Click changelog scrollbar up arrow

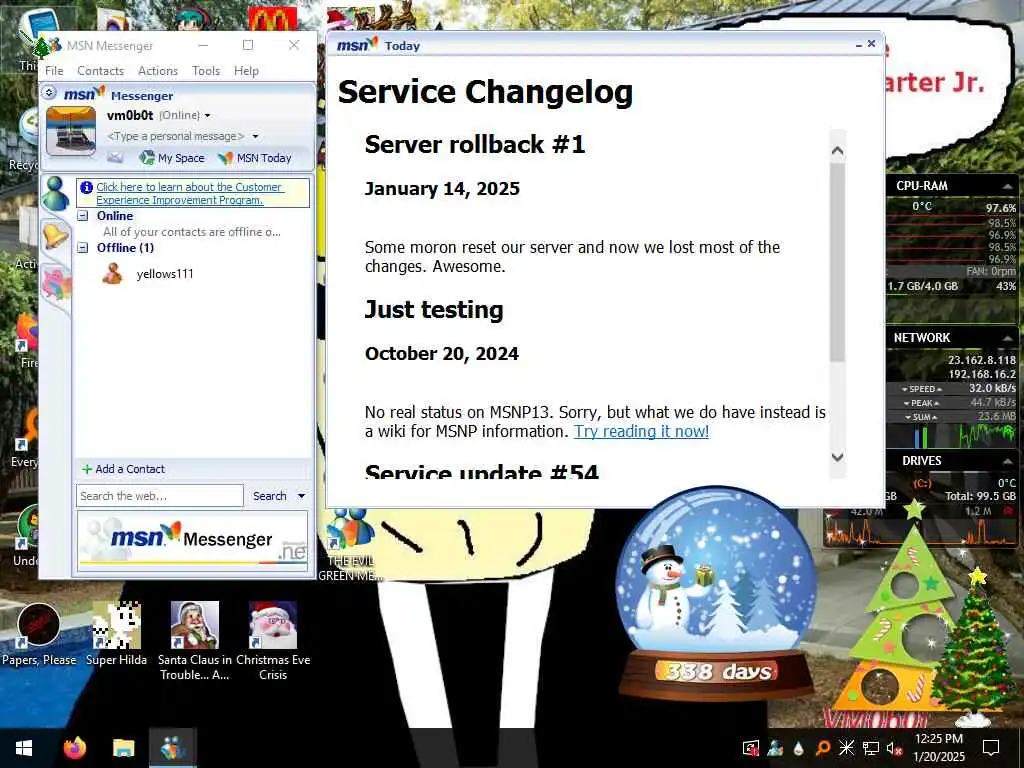(x=838, y=151)
